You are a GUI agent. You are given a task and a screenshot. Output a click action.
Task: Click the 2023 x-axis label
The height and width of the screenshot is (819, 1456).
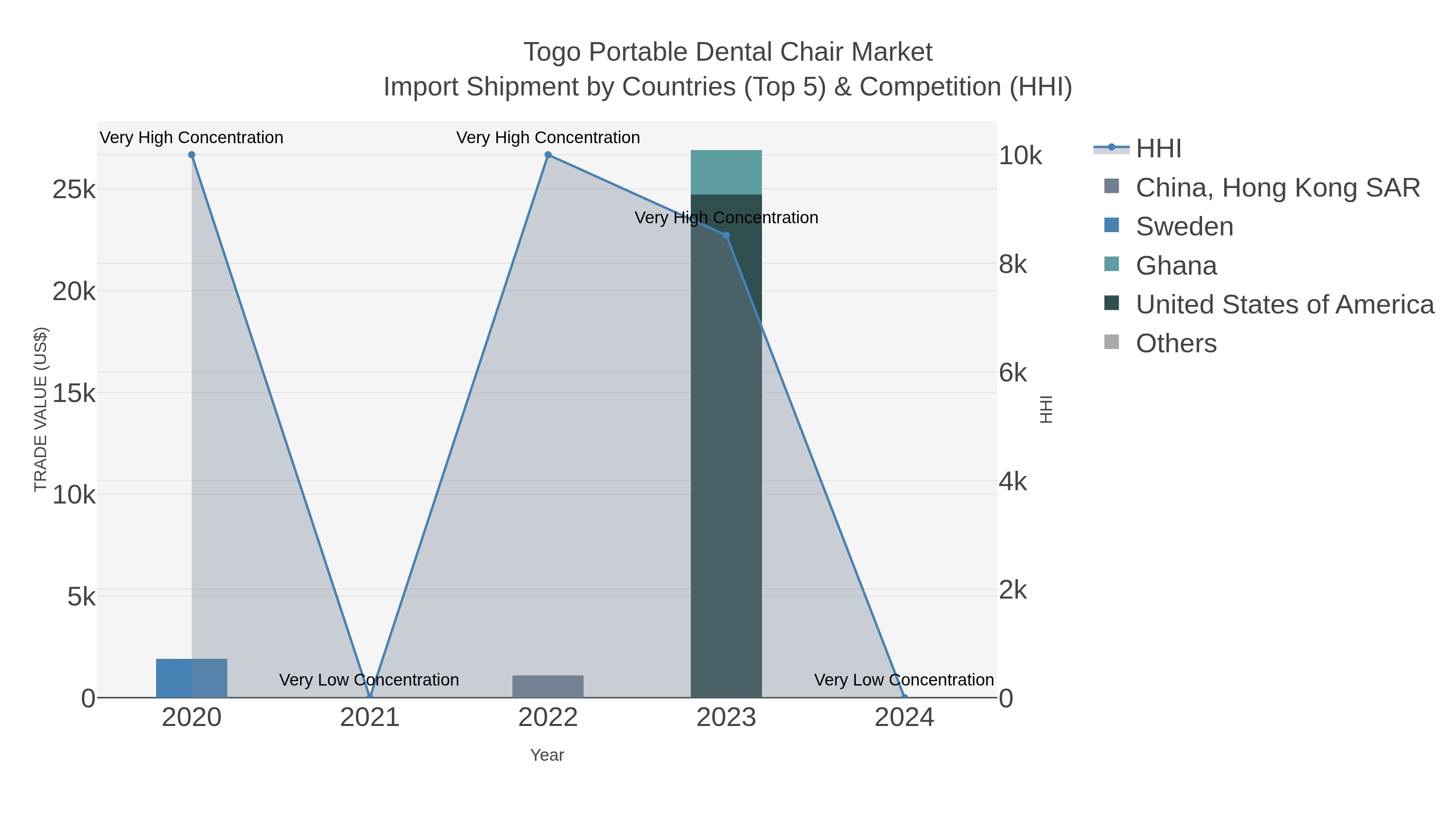726,718
